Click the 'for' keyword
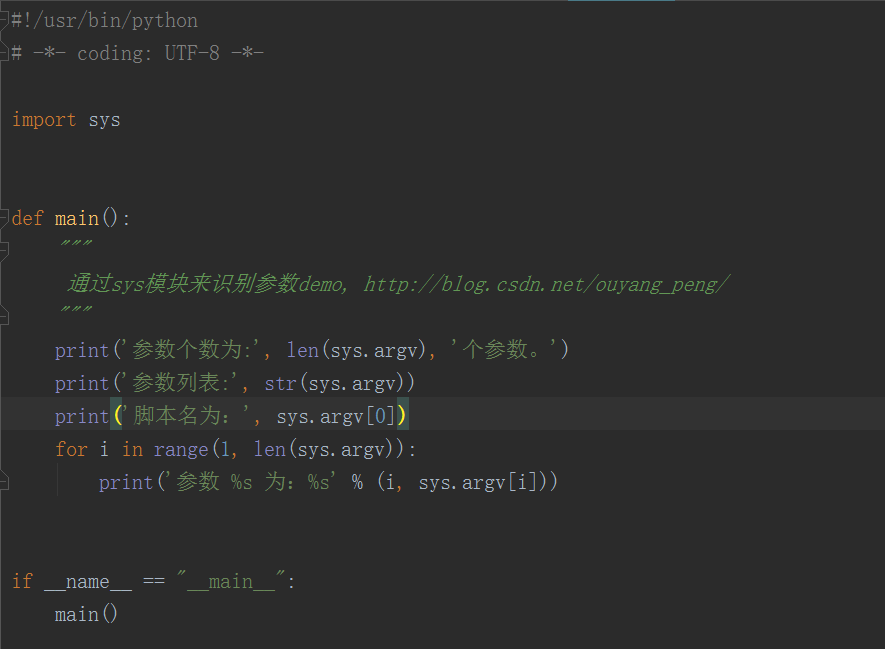This screenshot has width=885, height=649. point(71,449)
